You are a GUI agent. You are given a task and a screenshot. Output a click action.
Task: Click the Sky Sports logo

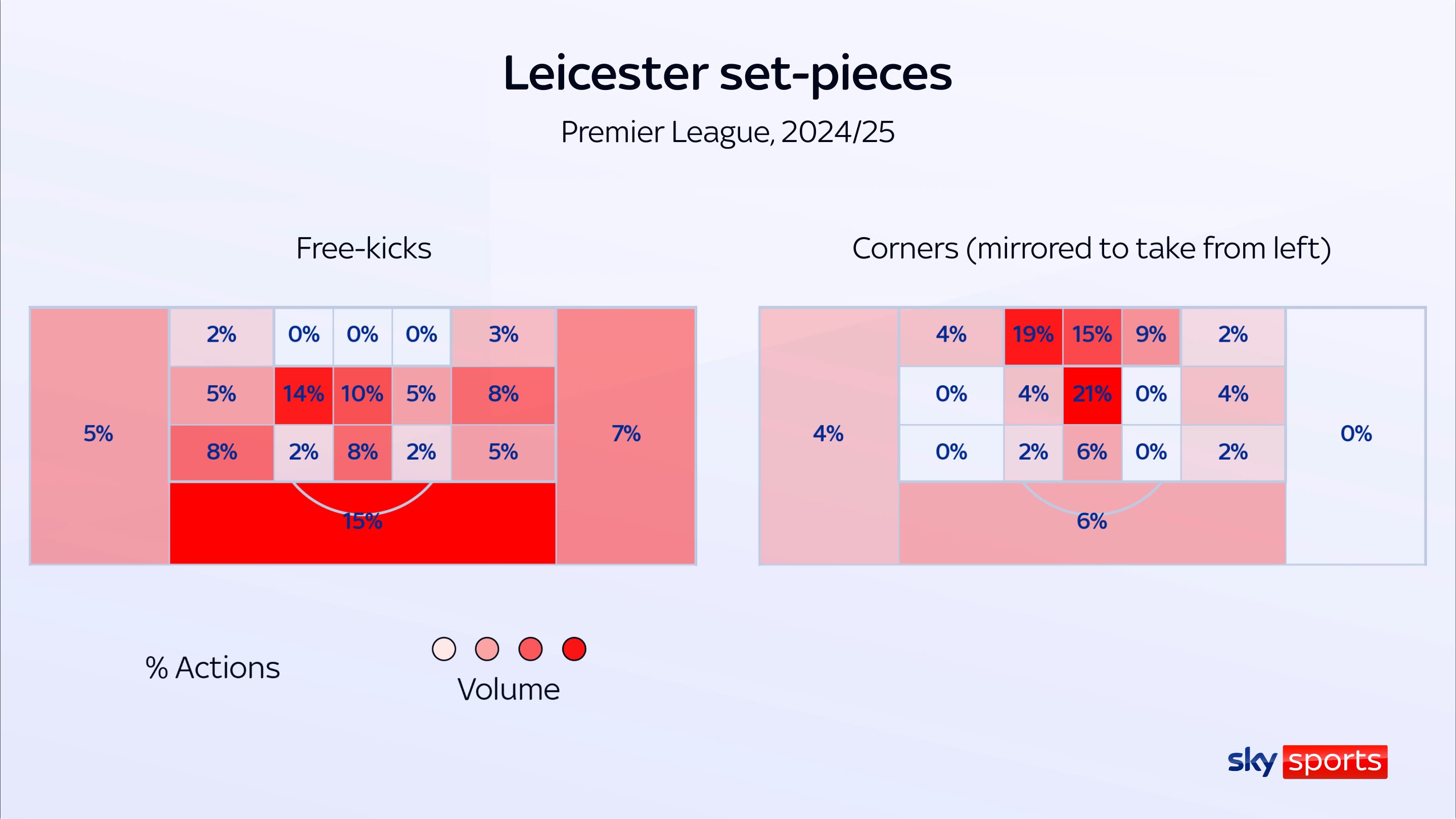1307,761
